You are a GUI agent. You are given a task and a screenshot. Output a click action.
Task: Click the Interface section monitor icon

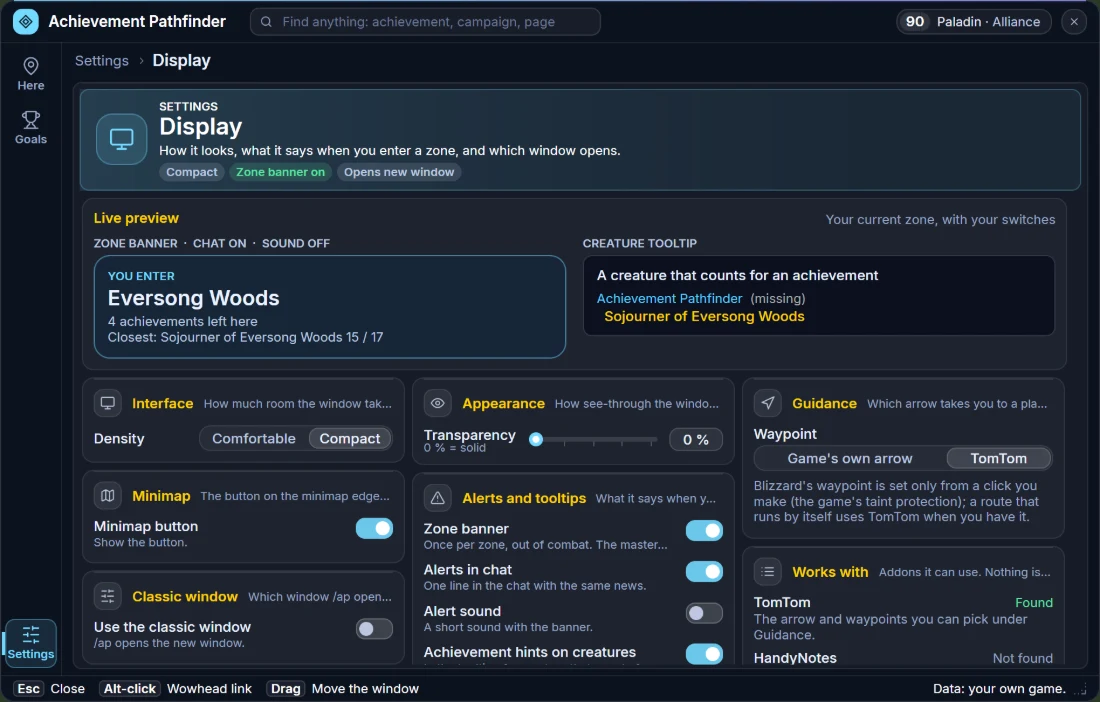point(107,403)
